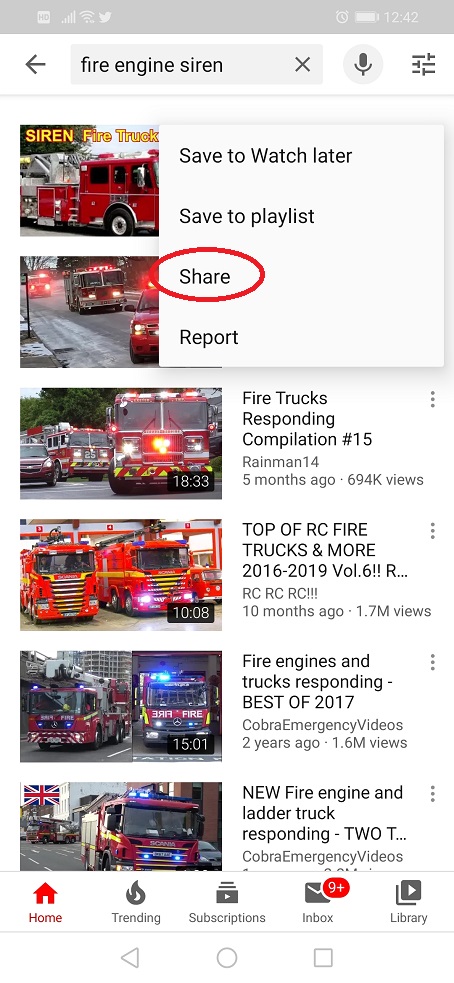Image resolution: width=454 pixels, height=983 pixels.
Task: Open search filters icon
Action: pos(423,65)
